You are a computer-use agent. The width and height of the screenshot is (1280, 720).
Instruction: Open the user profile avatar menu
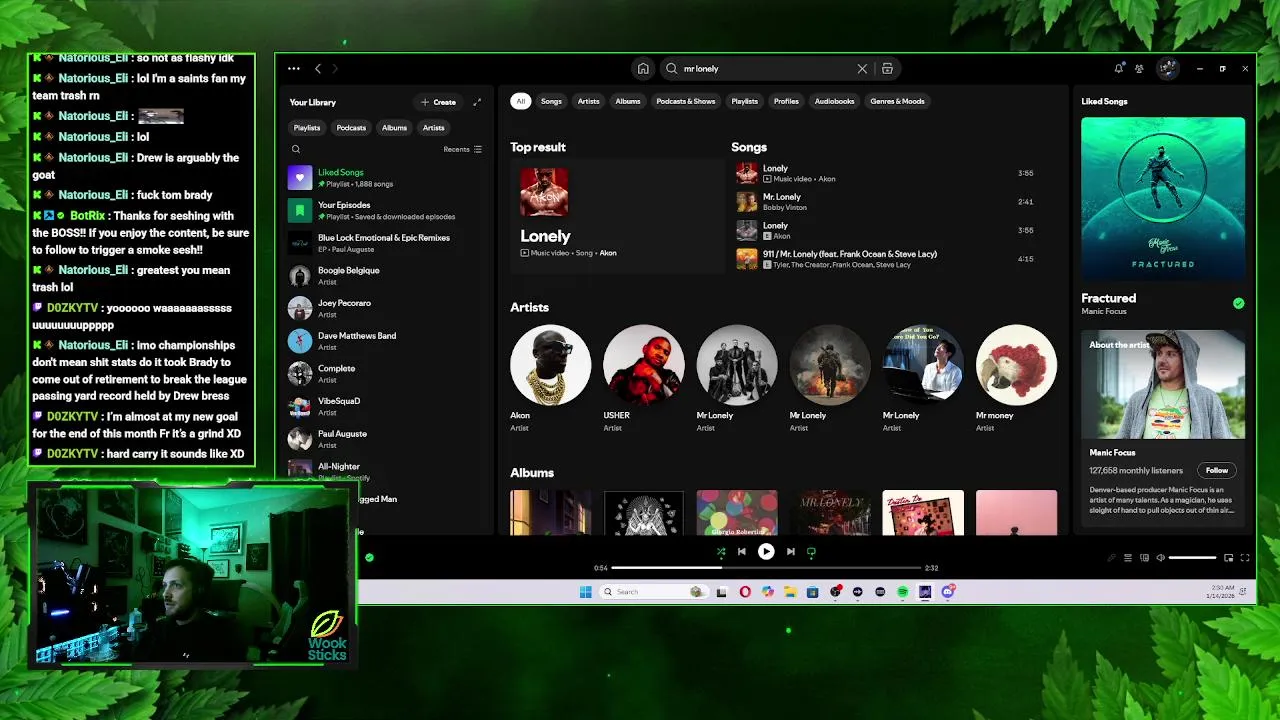(1167, 69)
